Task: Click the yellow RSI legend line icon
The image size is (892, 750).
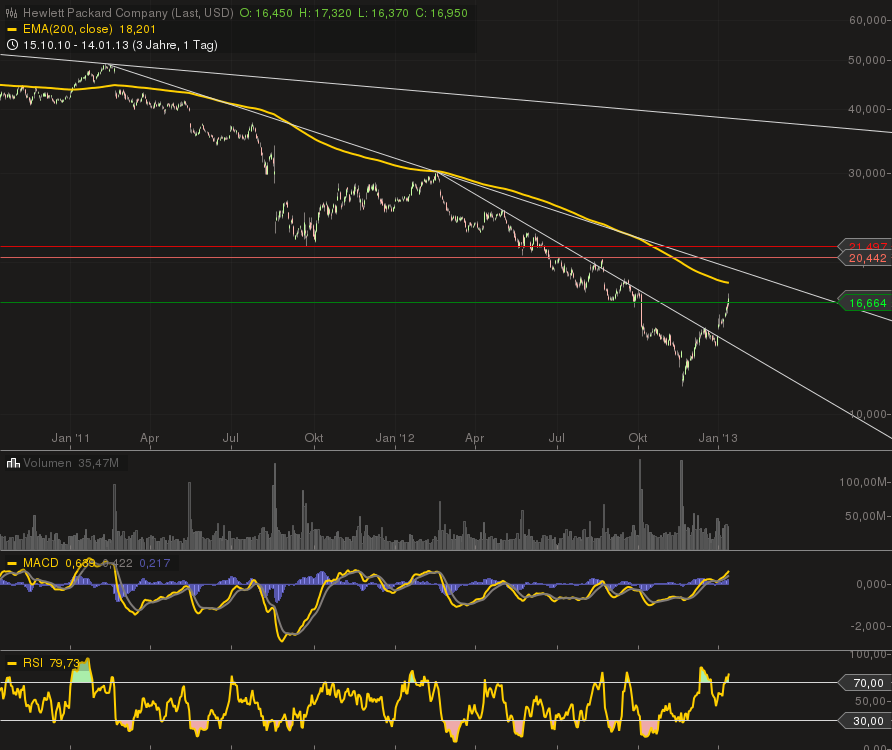Action: point(13,661)
